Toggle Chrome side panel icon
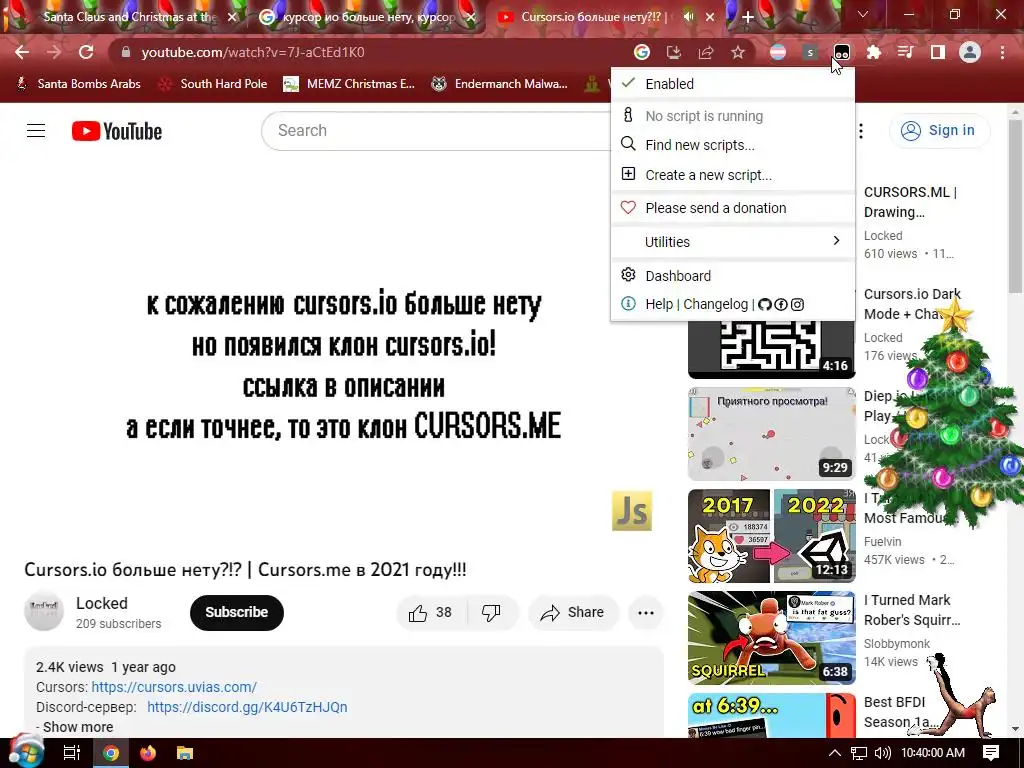 click(938, 52)
